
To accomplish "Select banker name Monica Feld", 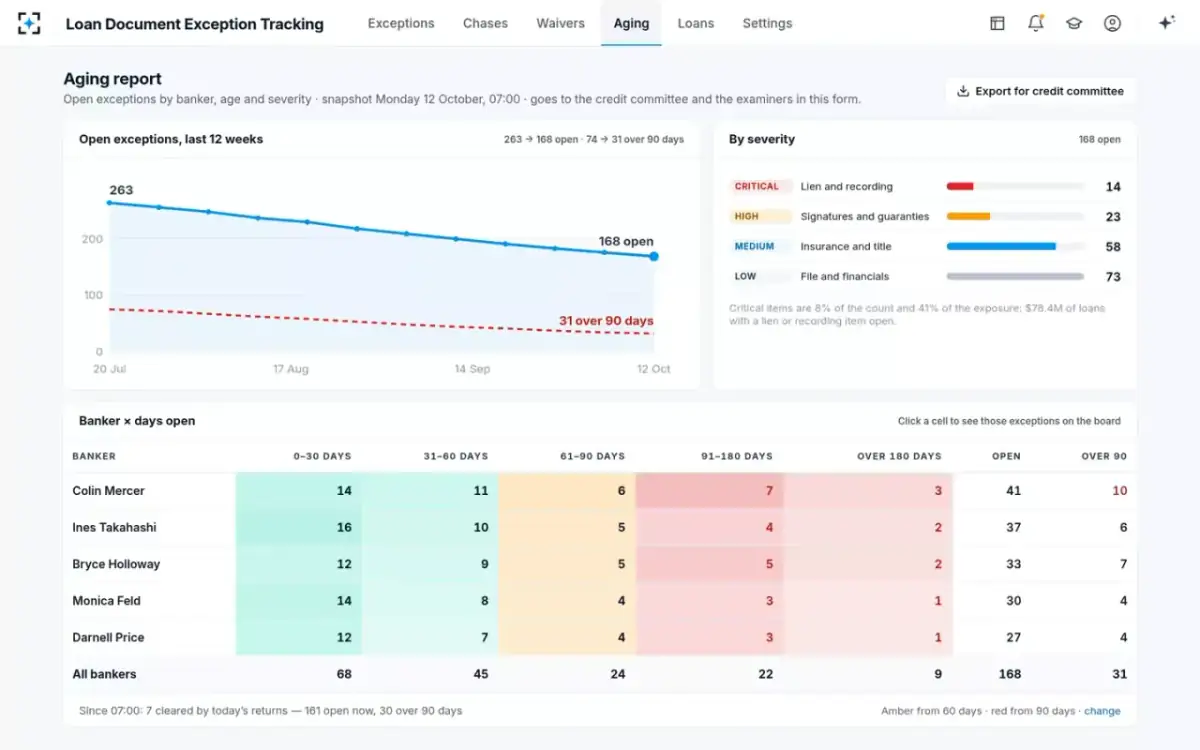I will [106, 601].
